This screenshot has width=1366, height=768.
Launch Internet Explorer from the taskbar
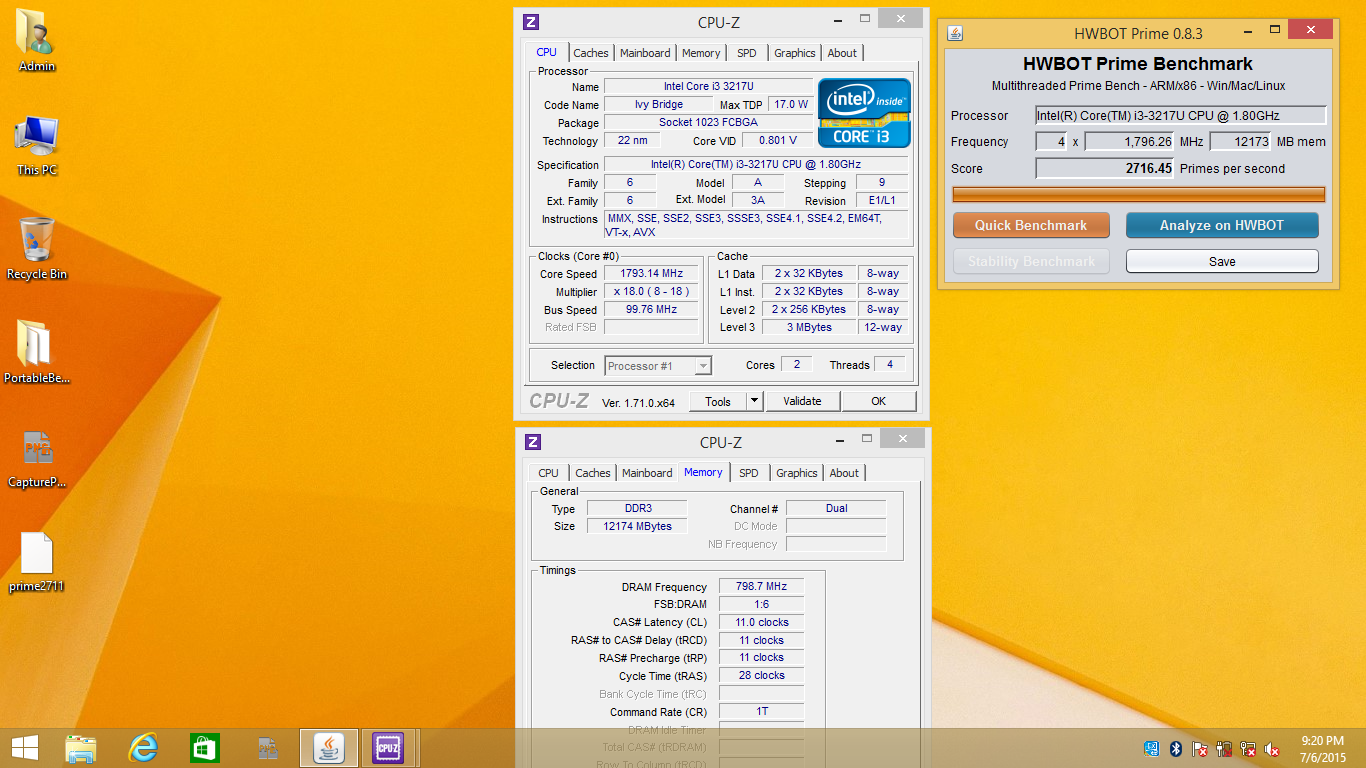coord(143,747)
